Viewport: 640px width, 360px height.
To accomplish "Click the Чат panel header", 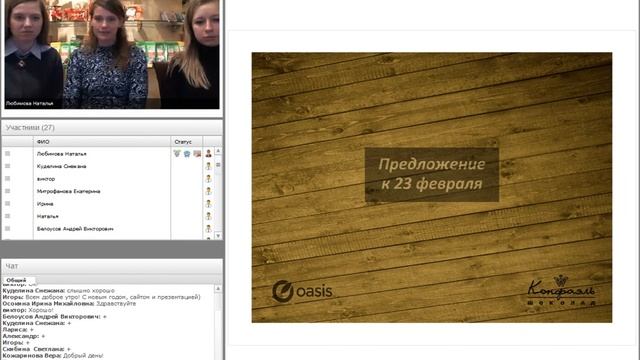I will pyautogui.click(x=112, y=266).
